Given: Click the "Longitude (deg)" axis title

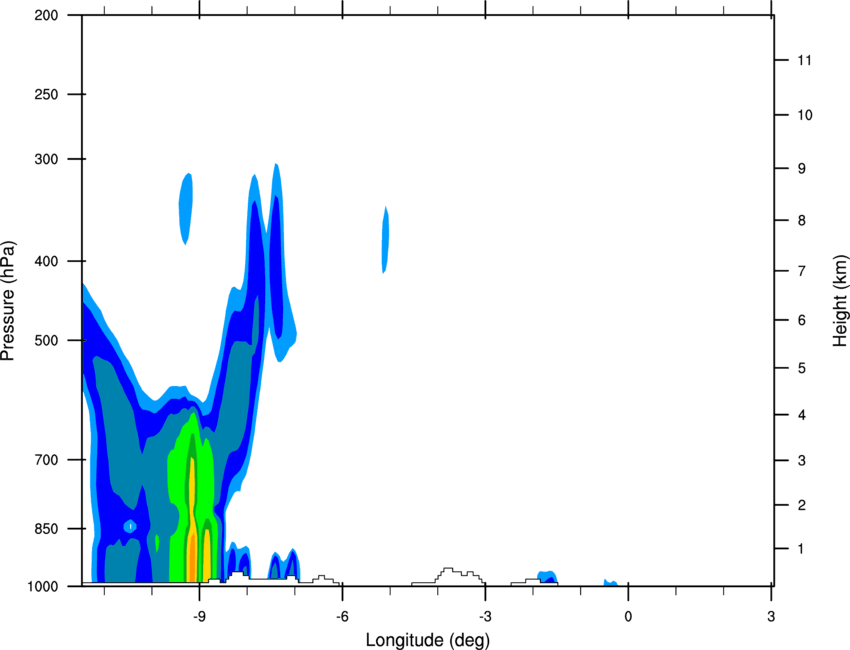Looking at the screenshot, I should point(428,640).
